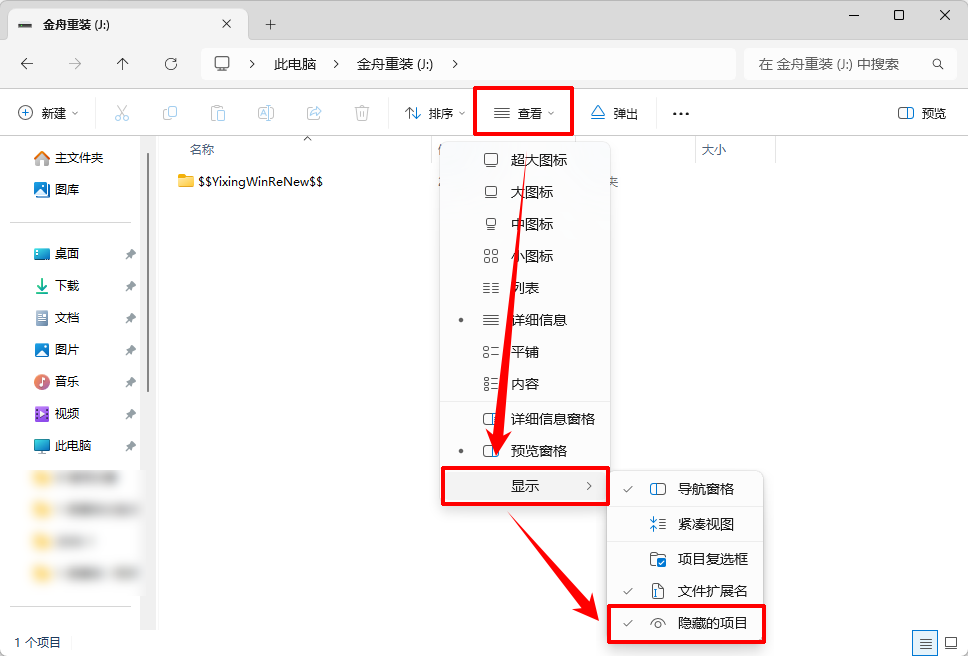Viewport: 968px width, 656px height.
Task: Click 此电脑 in the address bar
Action: click(295, 64)
